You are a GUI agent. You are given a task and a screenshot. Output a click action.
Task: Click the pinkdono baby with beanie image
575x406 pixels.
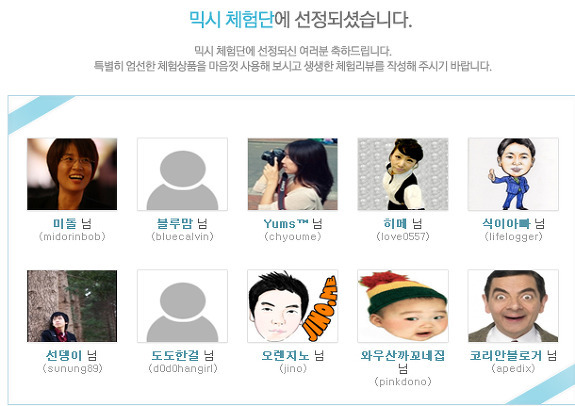(403, 306)
